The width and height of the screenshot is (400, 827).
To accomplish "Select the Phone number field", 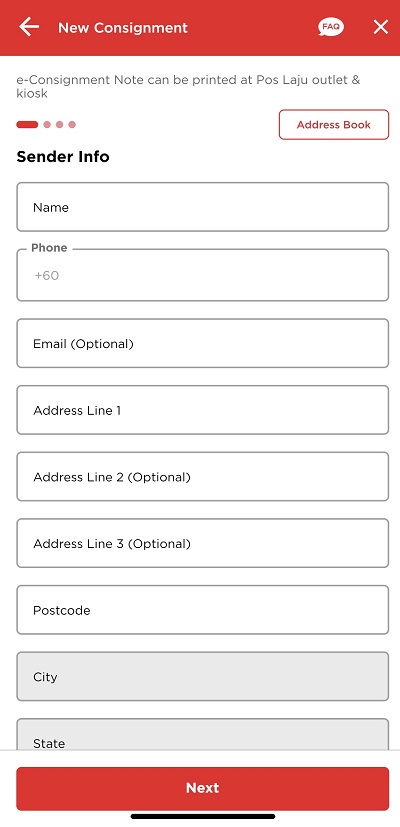I will click(203, 275).
